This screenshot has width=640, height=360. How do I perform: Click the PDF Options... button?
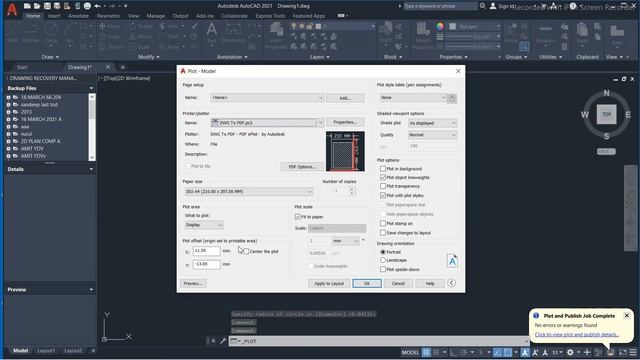(302, 167)
